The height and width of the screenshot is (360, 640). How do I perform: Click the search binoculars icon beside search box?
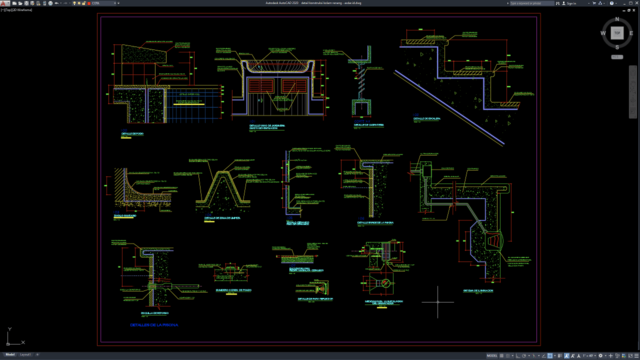[558, 3]
